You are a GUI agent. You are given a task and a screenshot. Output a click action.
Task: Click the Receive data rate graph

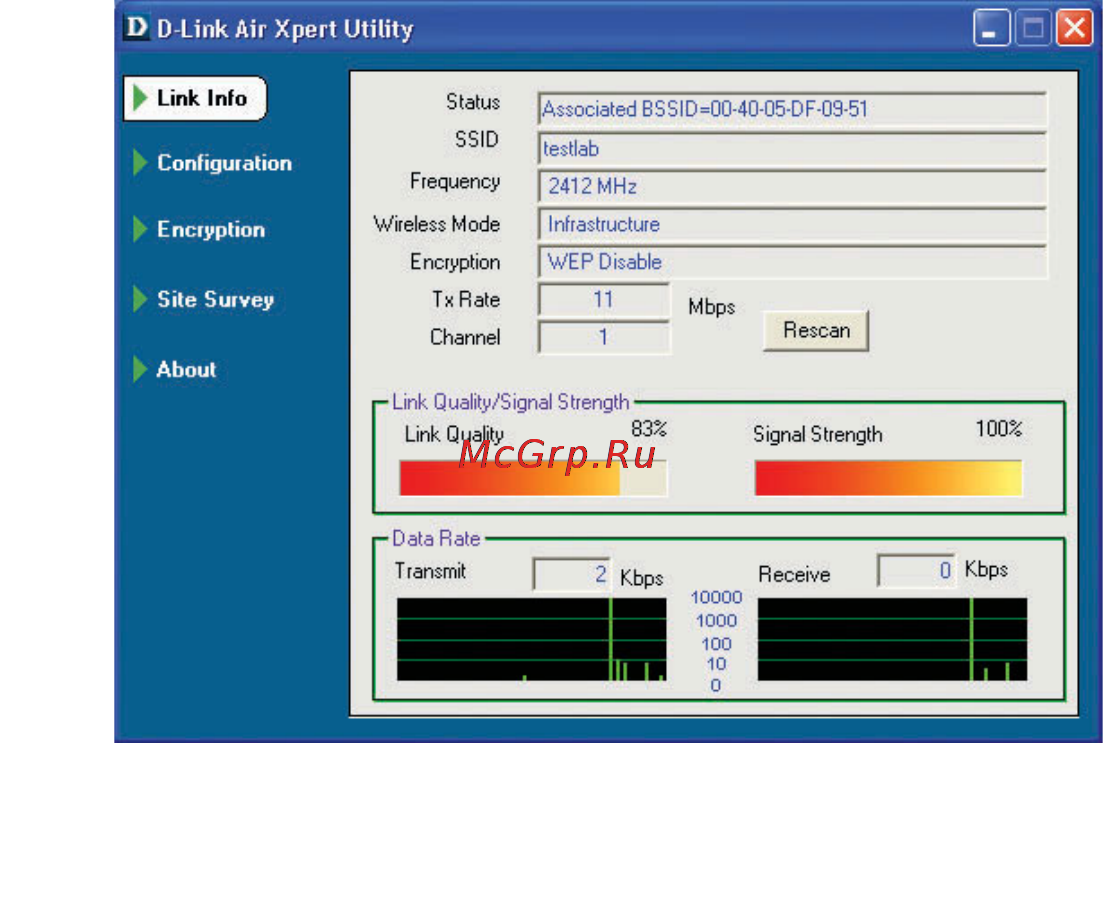click(892, 640)
